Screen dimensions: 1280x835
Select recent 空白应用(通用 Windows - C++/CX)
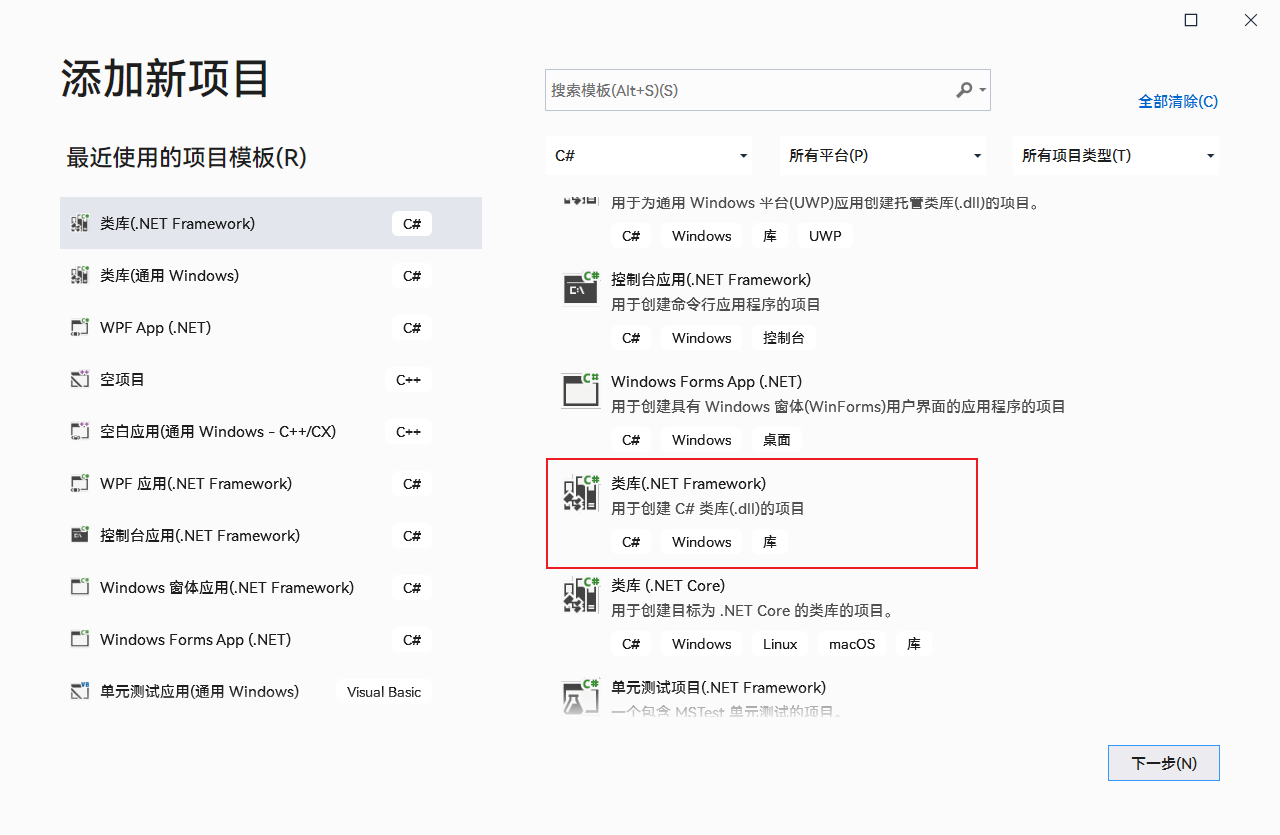pyautogui.click(x=271, y=432)
